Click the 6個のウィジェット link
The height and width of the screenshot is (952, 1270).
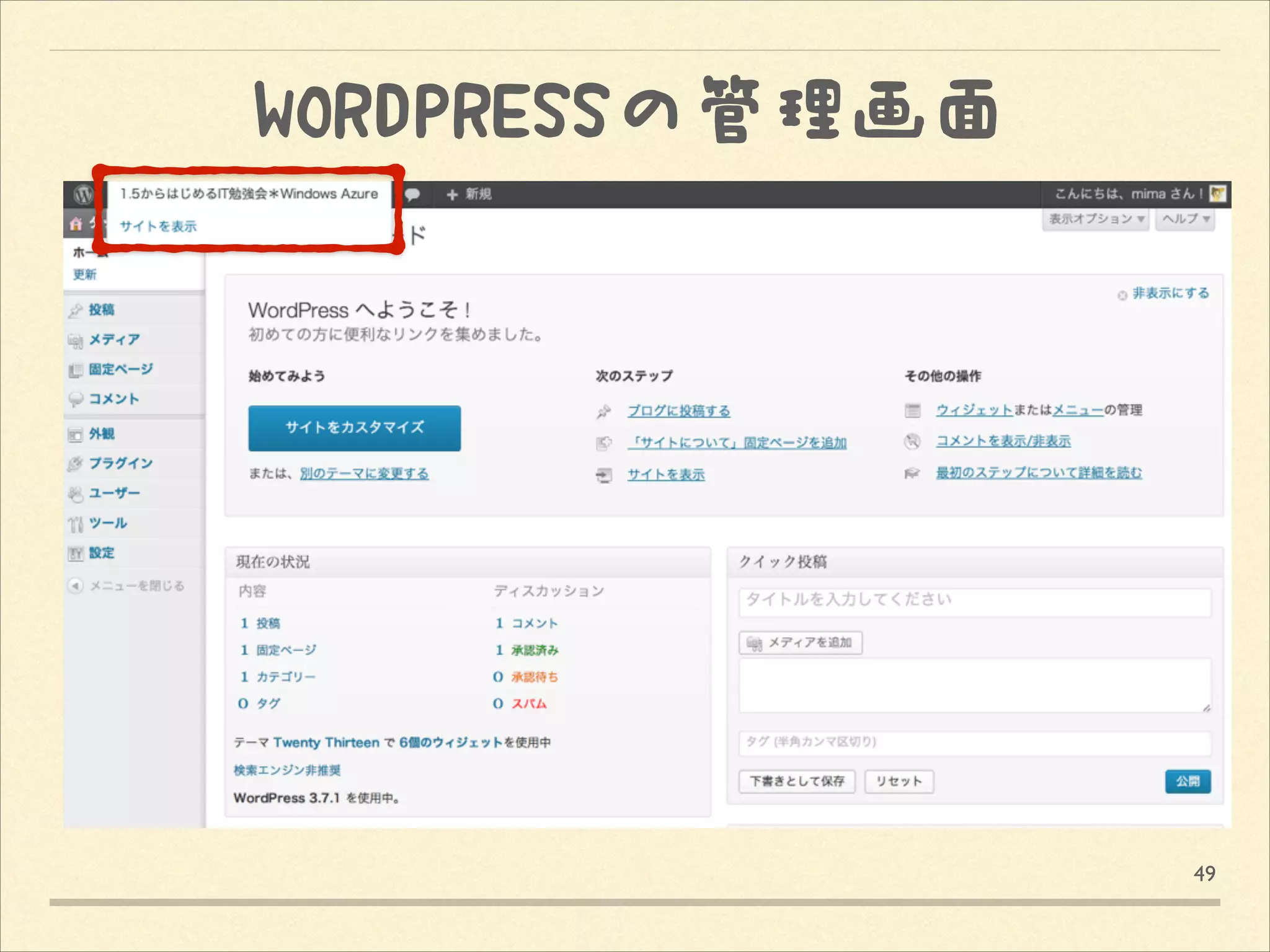pyautogui.click(x=451, y=743)
